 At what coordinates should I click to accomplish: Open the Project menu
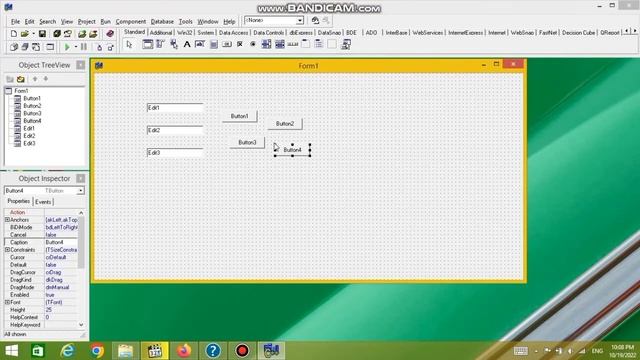click(87, 22)
